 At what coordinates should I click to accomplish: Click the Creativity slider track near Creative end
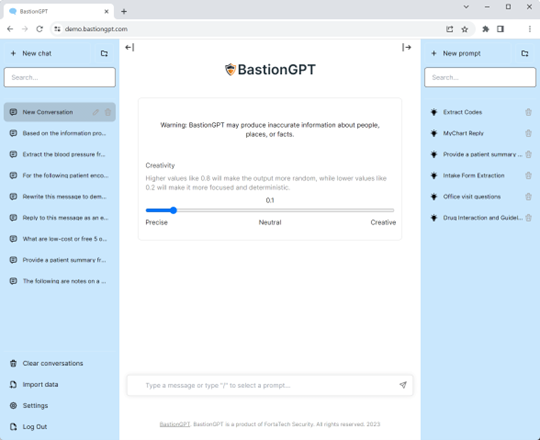[x=384, y=210]
